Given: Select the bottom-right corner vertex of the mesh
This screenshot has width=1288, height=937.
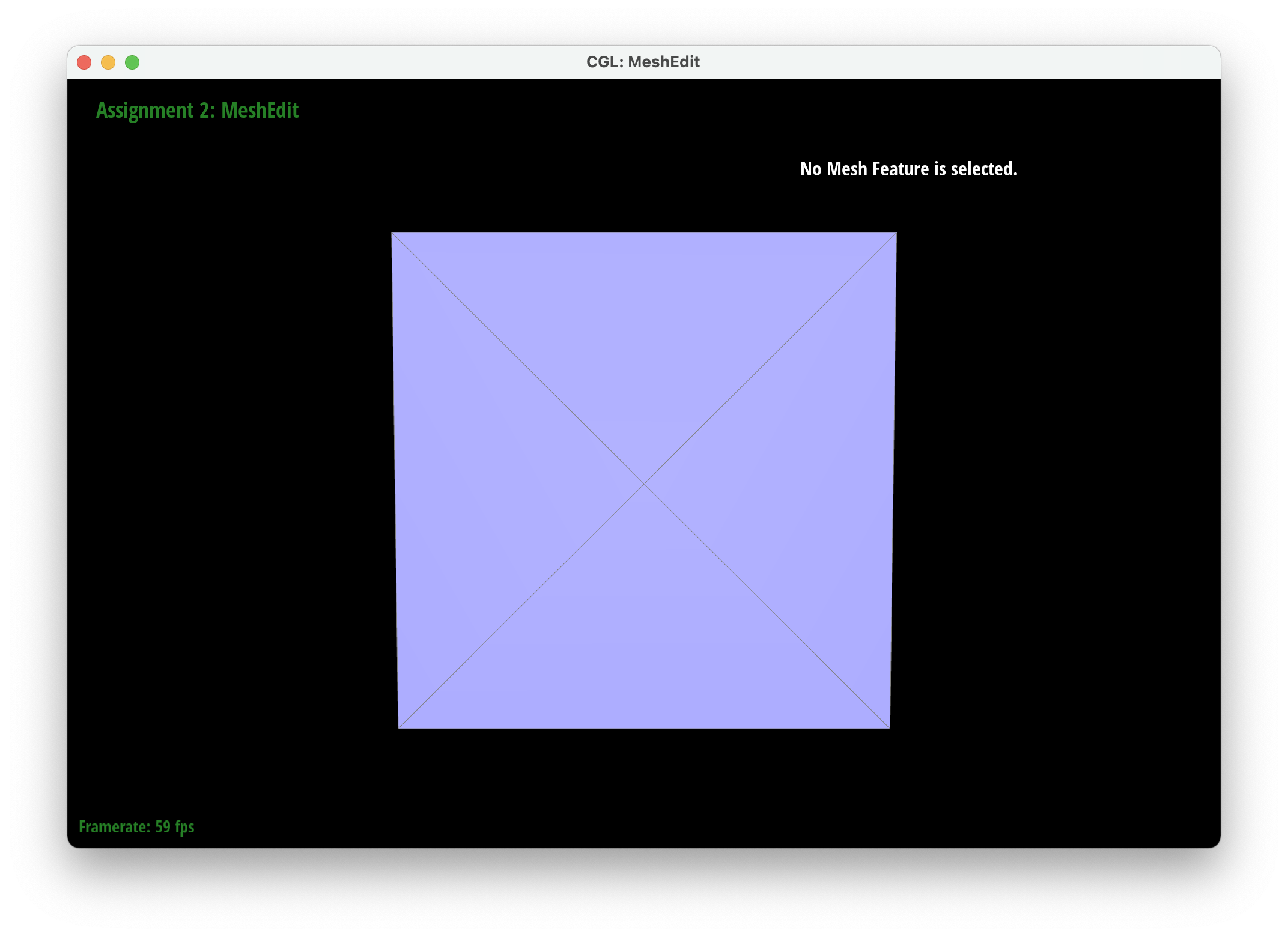Looking at the screenshot, I should (890, 729).
